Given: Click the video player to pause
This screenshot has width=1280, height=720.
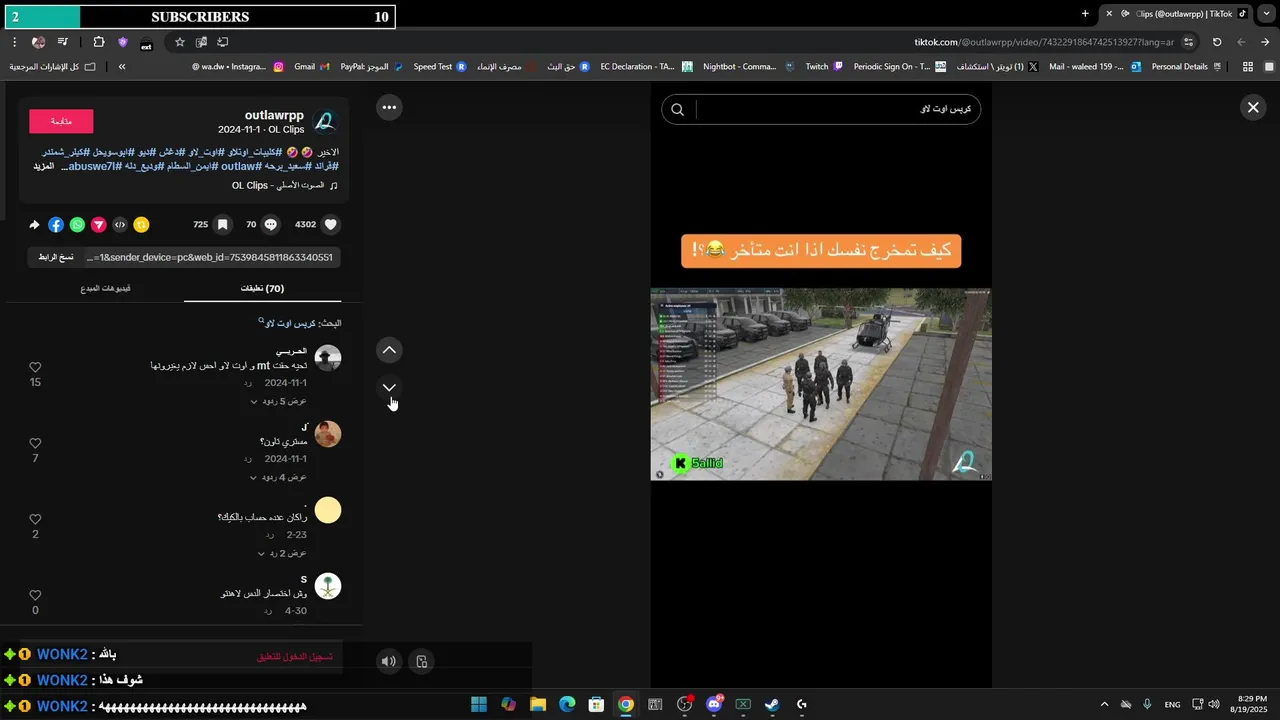Looking at the screenshot, I should click(821, 384).
